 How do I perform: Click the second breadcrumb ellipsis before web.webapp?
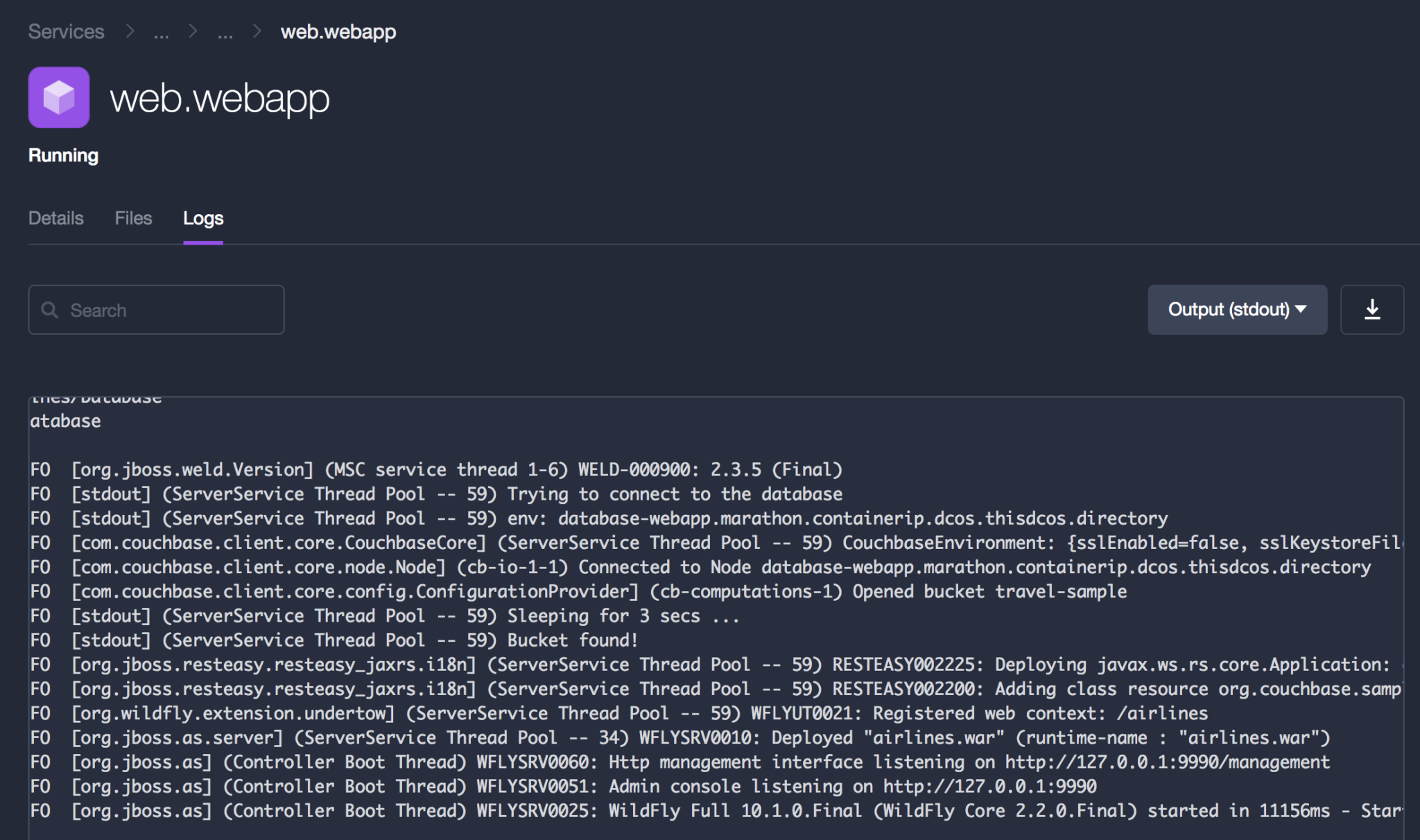click(x=225, y=32)
